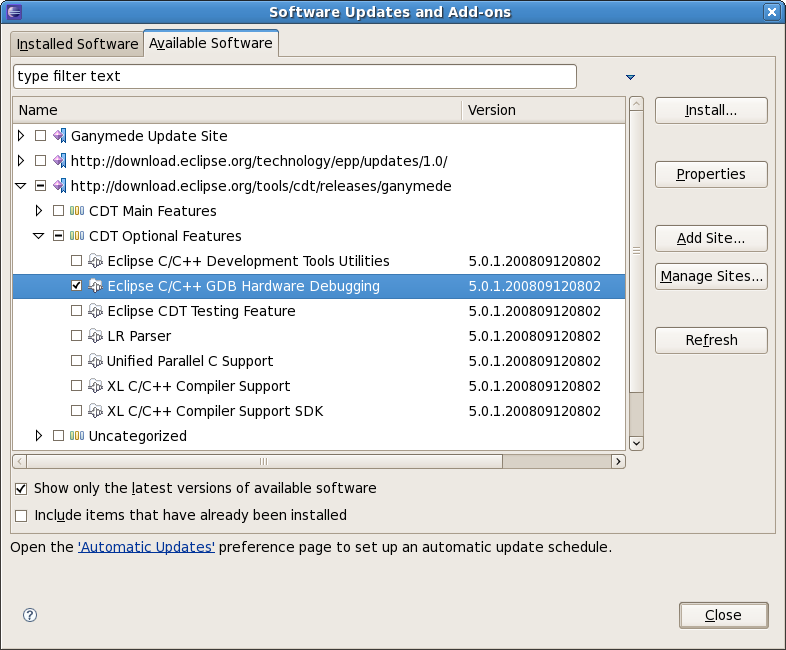The width and height of the screenshot is (786, 650).
Task: Open the view menu dropdown arrow
Action: [631, 77]
